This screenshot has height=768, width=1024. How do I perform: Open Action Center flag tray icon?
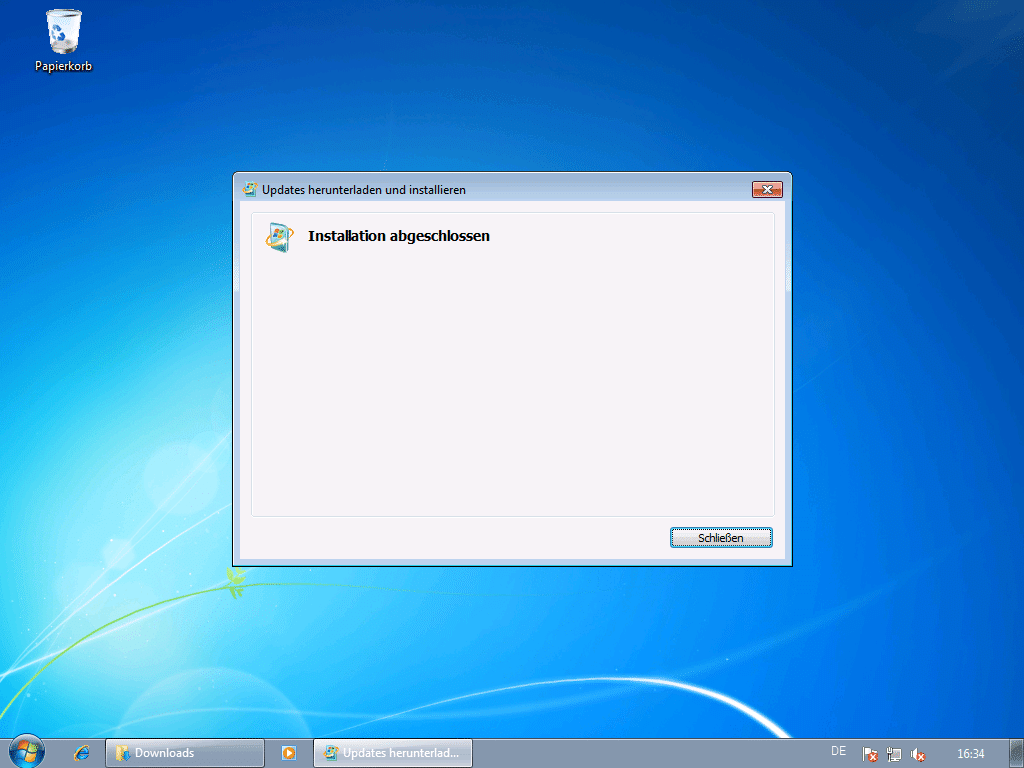870,754
